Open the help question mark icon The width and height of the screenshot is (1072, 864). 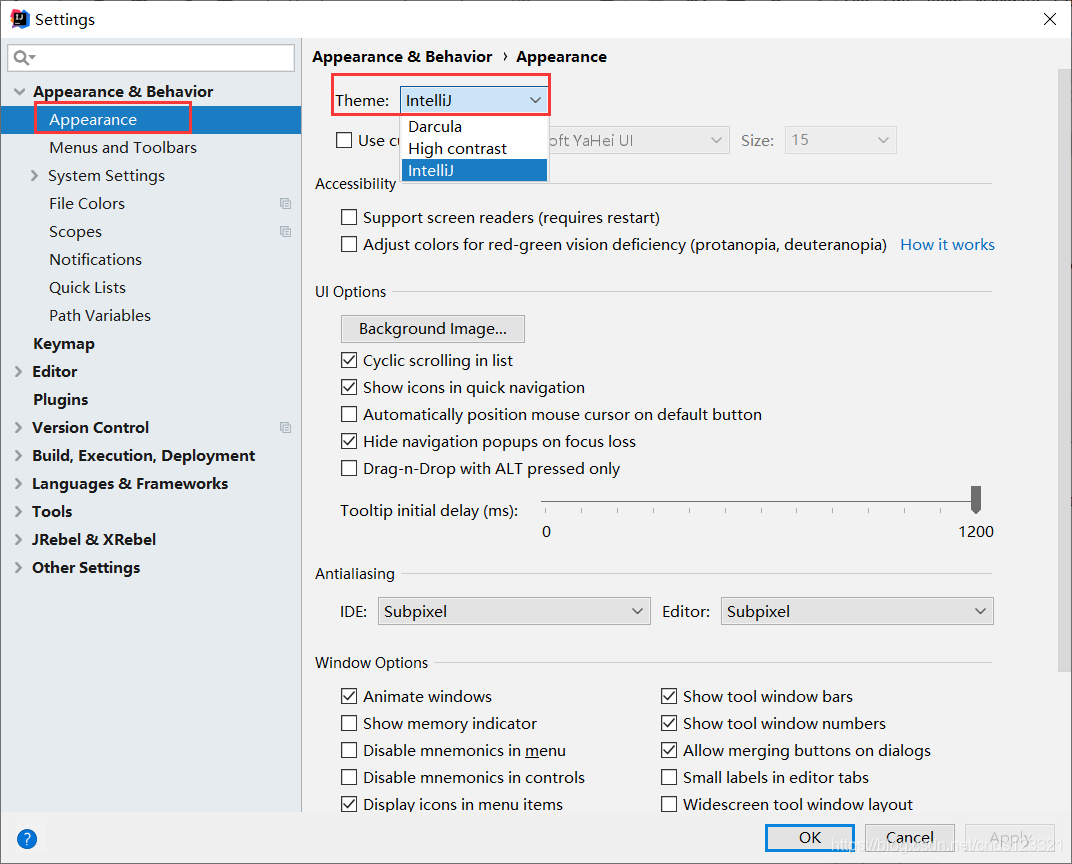27,839
